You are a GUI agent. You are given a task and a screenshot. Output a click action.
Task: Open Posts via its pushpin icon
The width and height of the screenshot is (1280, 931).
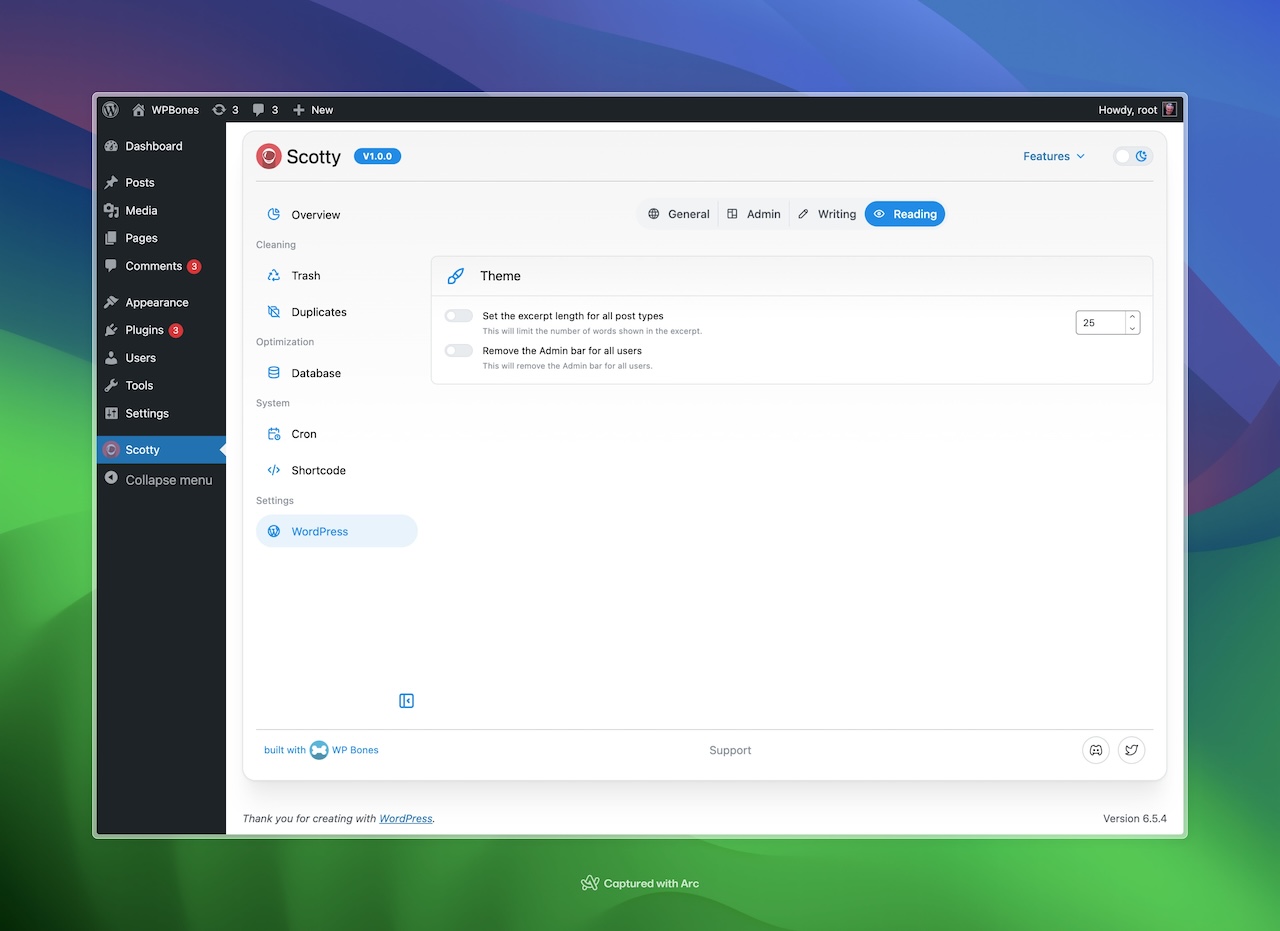coord(111,183)
